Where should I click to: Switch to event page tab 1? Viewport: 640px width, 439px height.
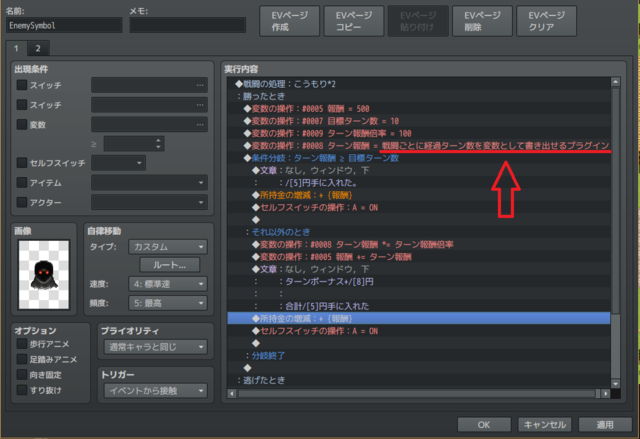[x=16, y=48]
